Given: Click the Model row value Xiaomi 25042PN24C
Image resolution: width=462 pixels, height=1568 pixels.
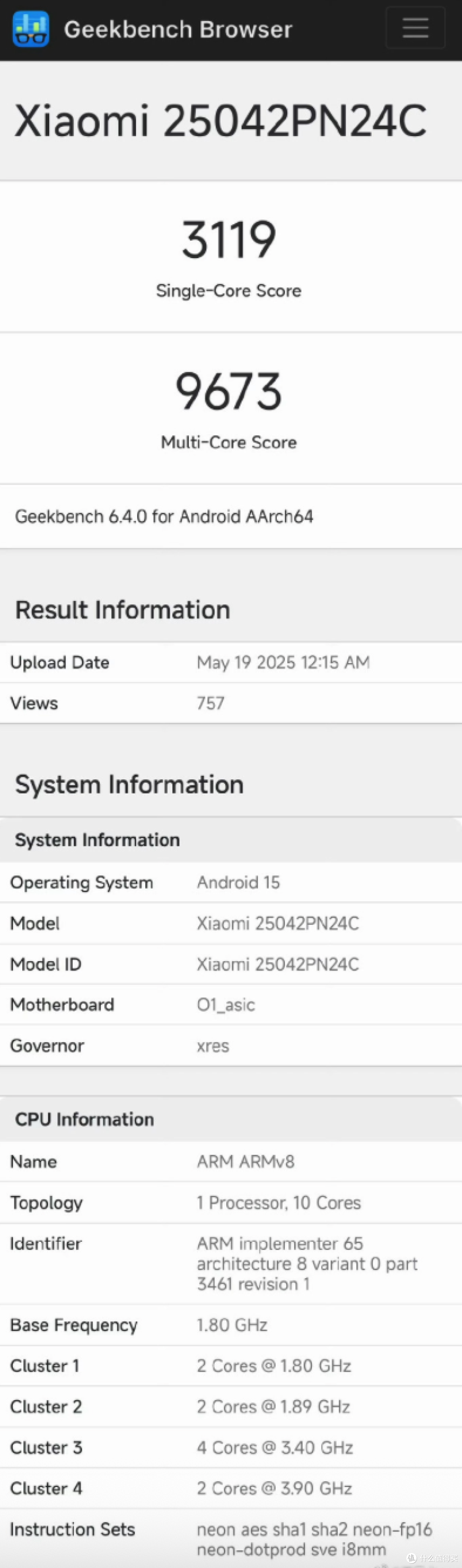Looking at the screenshot, I should click(278, 924).
